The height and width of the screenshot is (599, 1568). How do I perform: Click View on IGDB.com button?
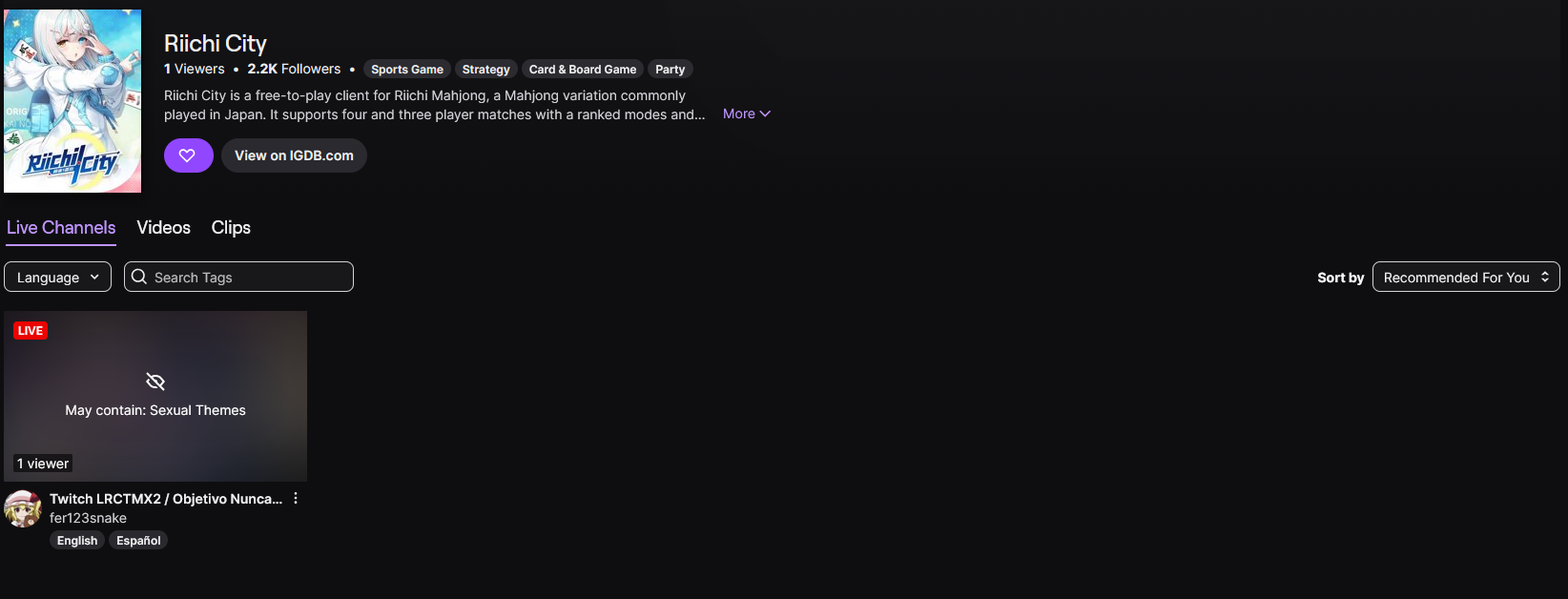pos(294,155)
